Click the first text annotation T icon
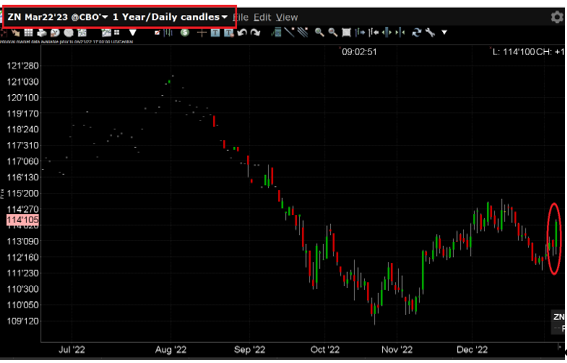This screenshot has height=363, width=567. [215, 33]
